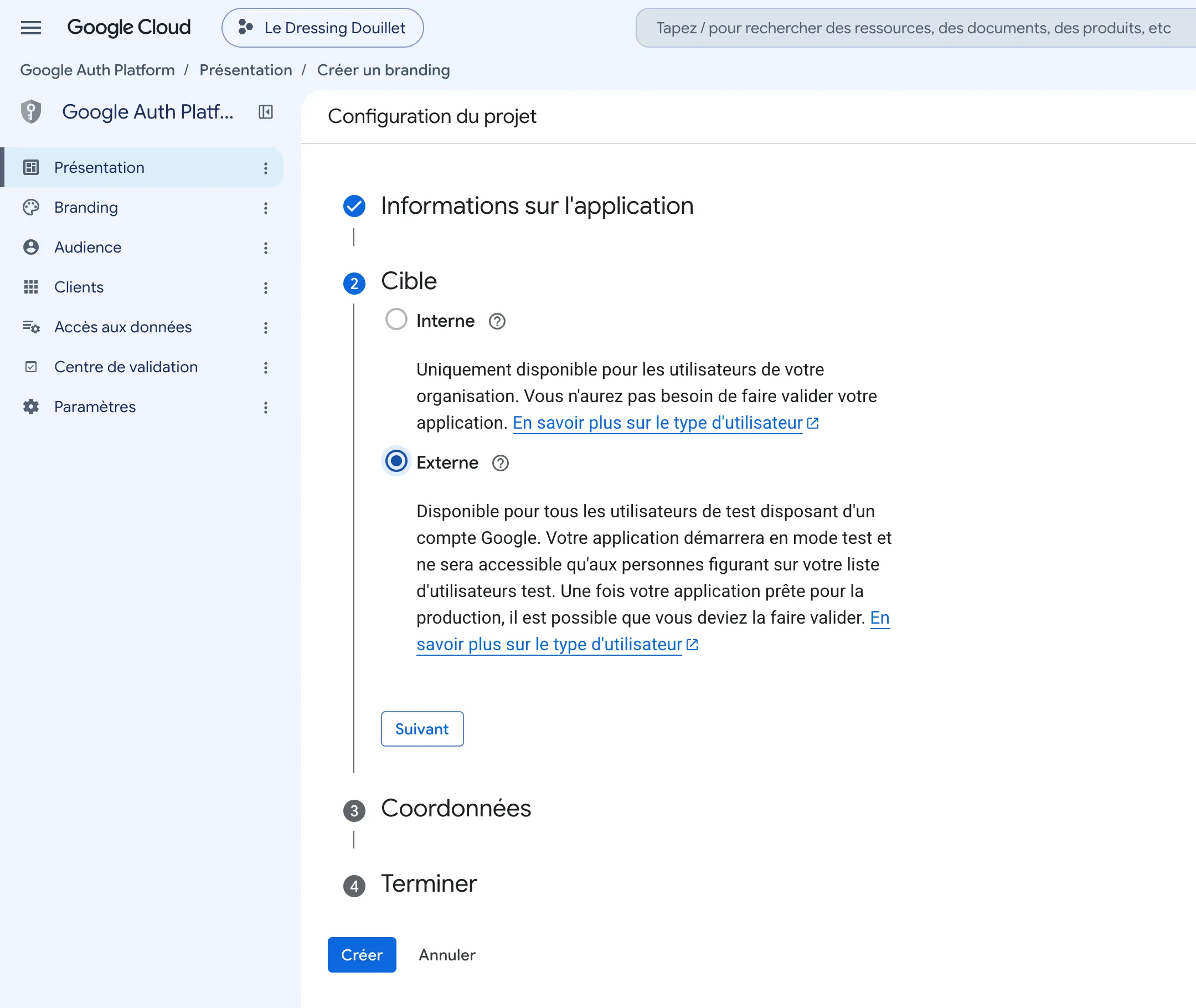Collapse the side navigation panel

(x=266, y=111)
